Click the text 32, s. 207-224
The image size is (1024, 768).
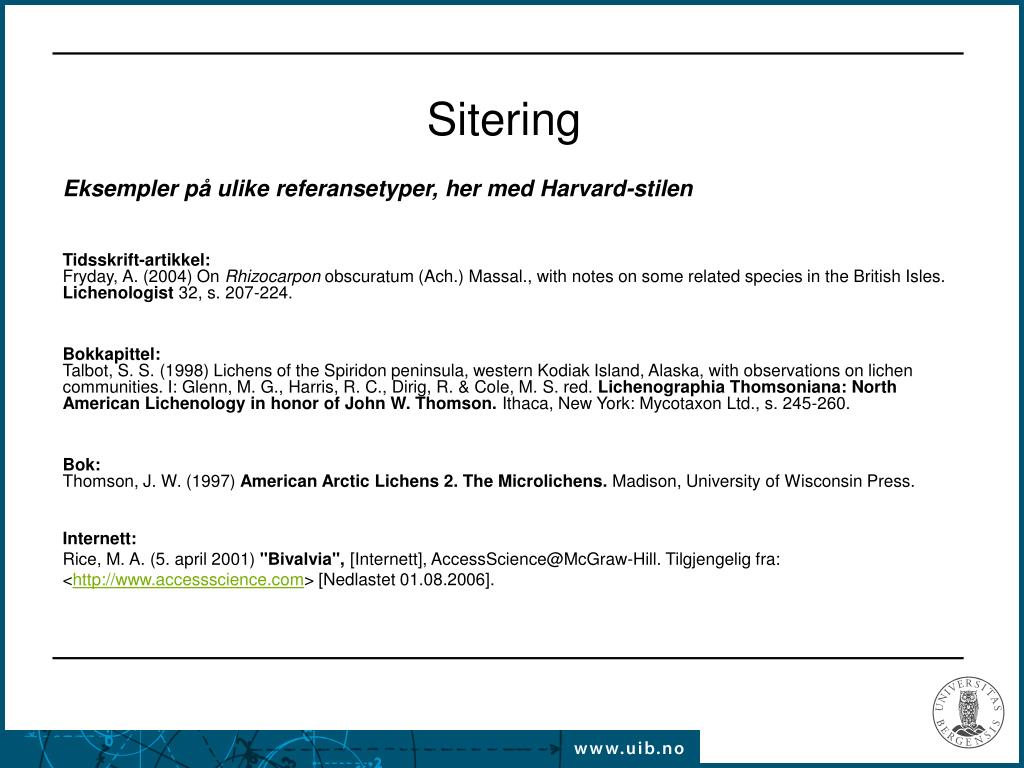pos(235,293)
